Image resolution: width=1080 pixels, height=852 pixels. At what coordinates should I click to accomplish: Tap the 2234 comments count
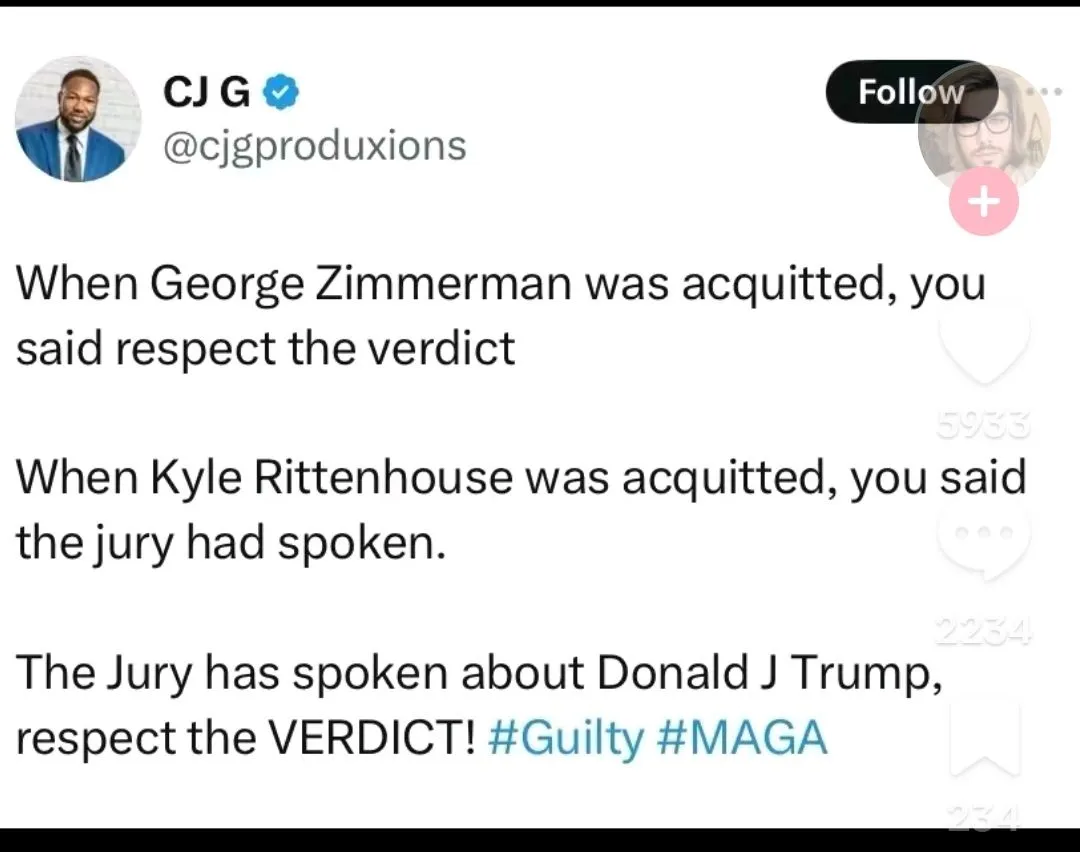(x=985, y=630)
